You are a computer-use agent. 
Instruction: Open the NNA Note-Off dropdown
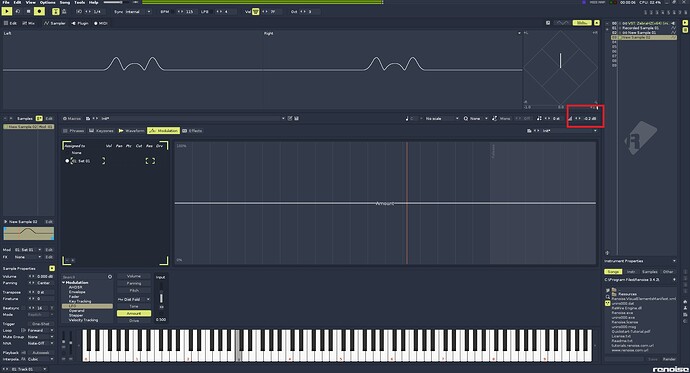40,343
